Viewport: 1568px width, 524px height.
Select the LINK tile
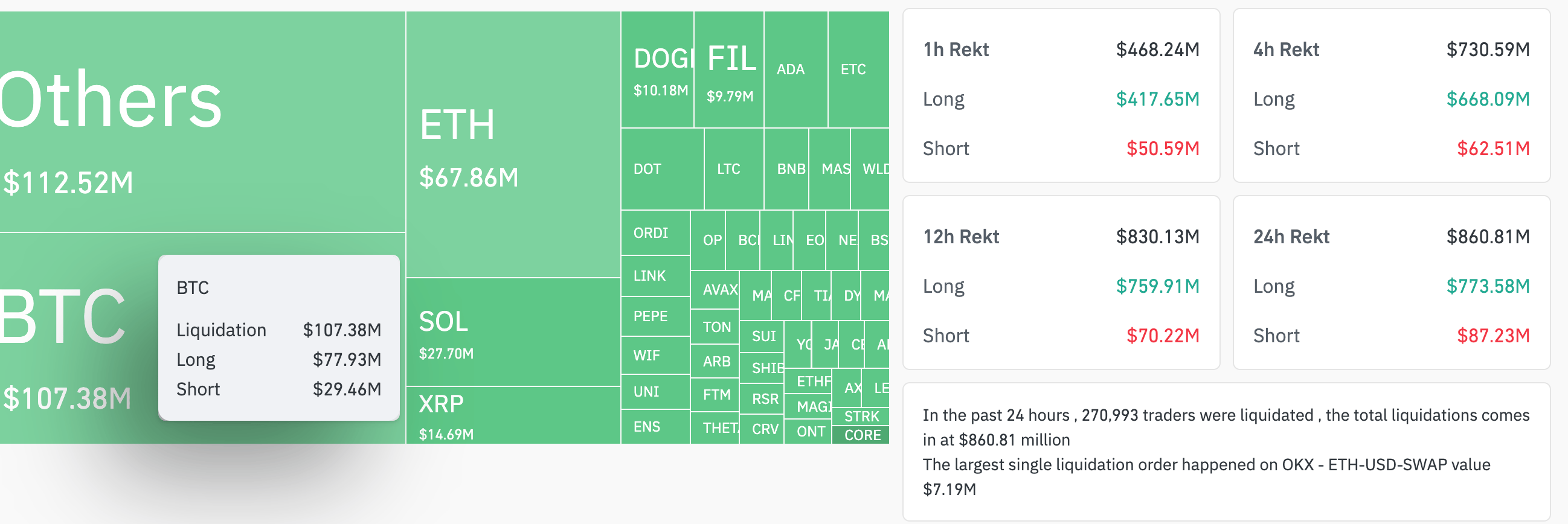655,276
